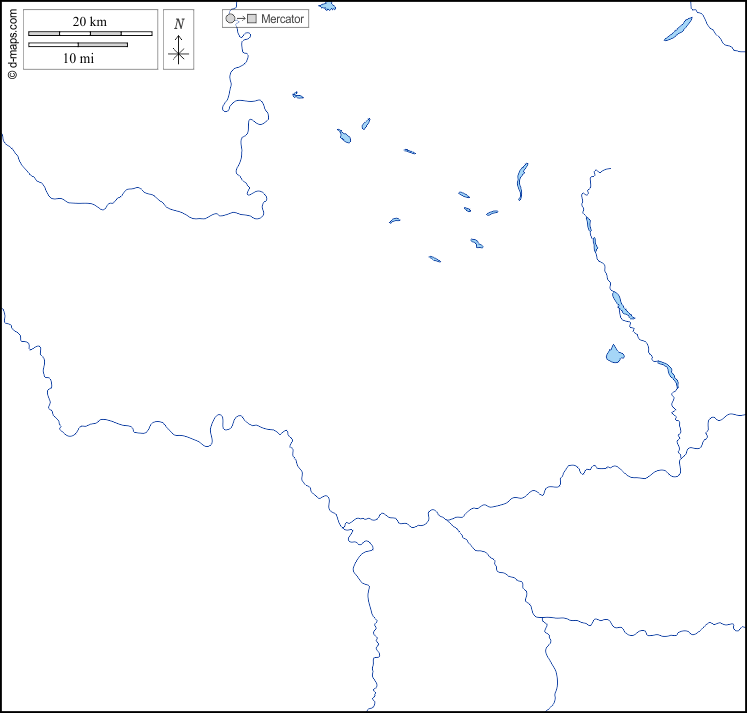The height and width of the screenshot is (713, 747).
Task: Click the small lake nearest the northwestern river
Action: 298,96
